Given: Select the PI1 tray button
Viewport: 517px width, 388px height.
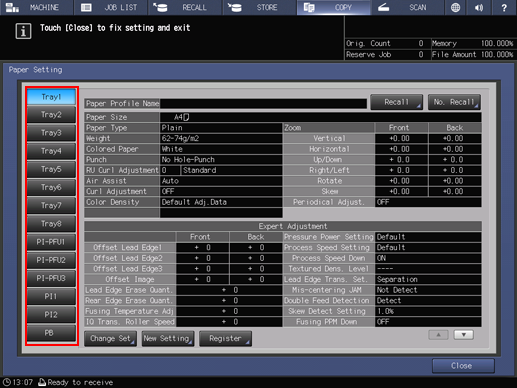Looking at the screenshot, I should (x=51, y=296).
